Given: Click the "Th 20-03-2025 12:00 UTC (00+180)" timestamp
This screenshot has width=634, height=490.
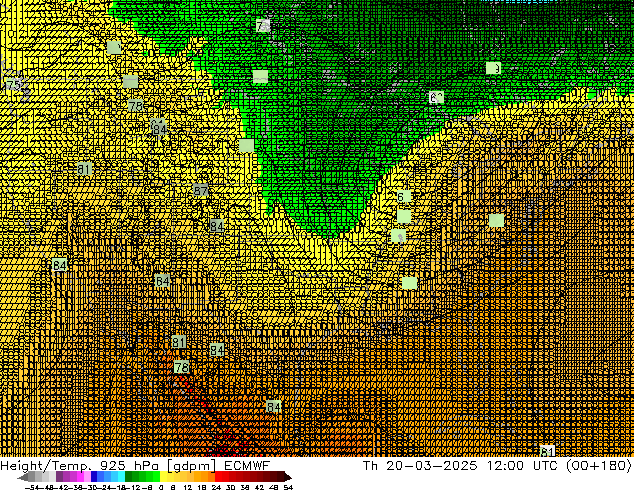Looking at the screenshot, I should tap(497, 465).
